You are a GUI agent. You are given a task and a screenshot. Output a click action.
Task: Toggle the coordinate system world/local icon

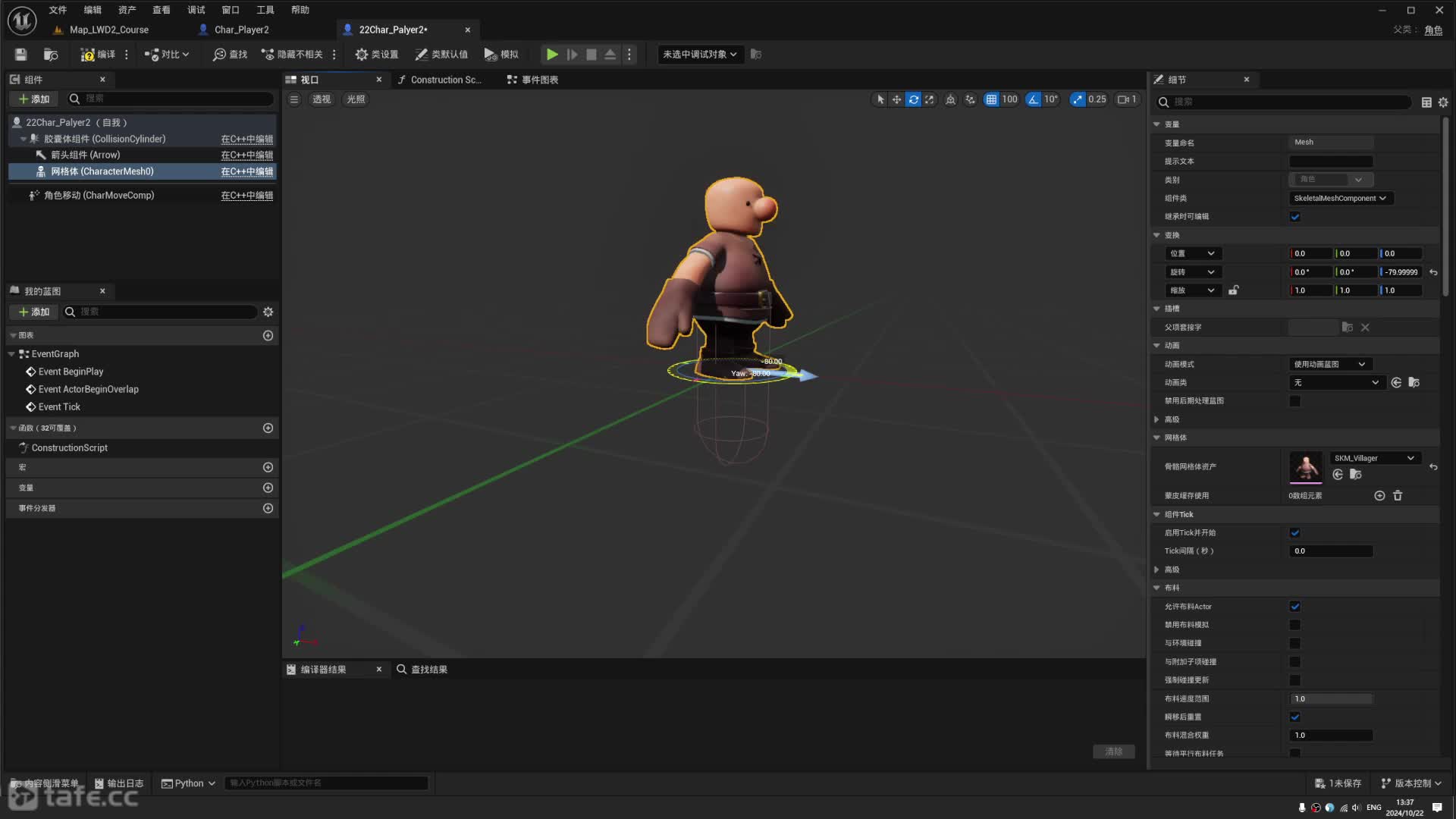(951, 99)
